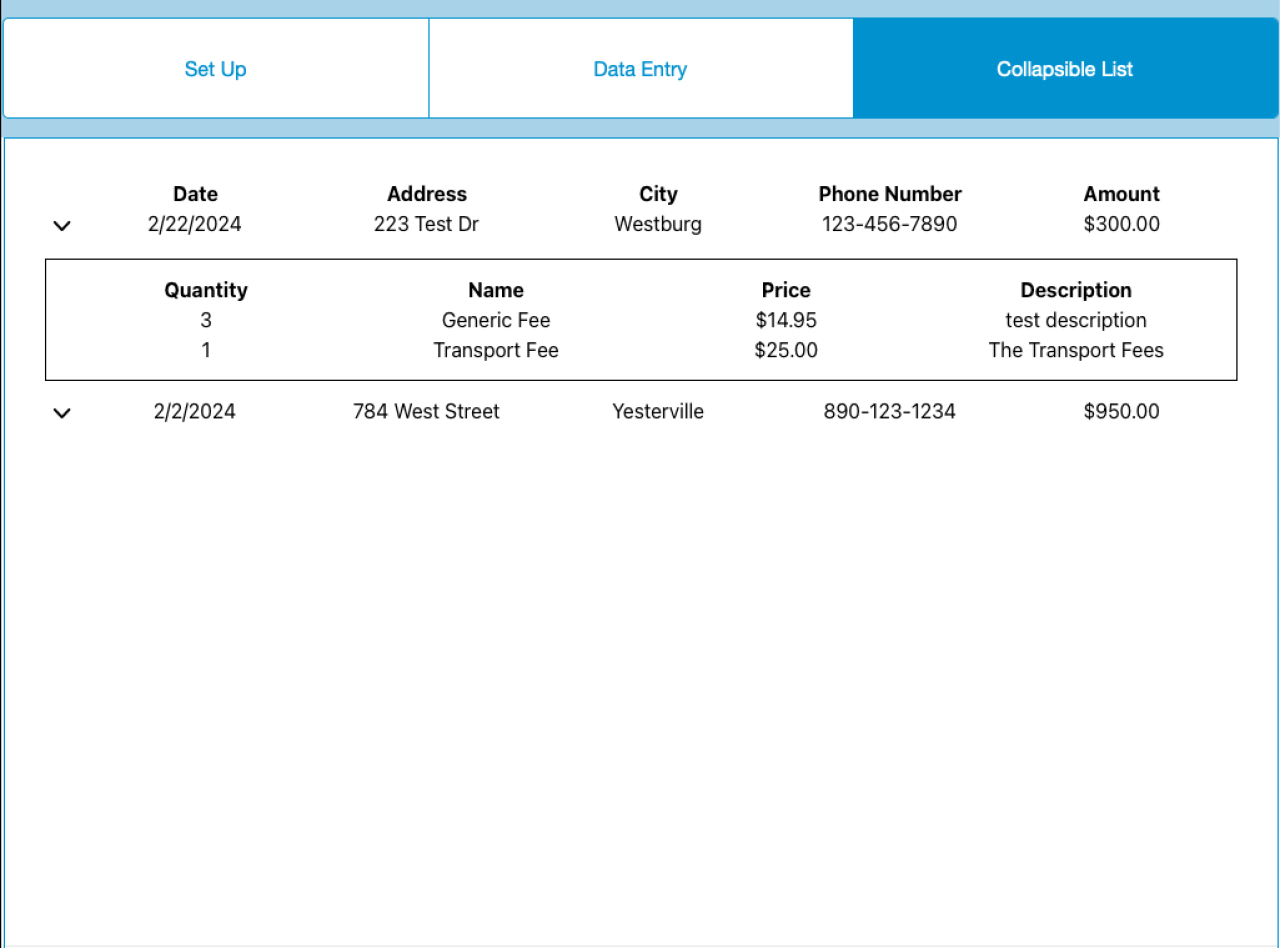
Task: Click the Name sub-header
Action: [496, 290]
